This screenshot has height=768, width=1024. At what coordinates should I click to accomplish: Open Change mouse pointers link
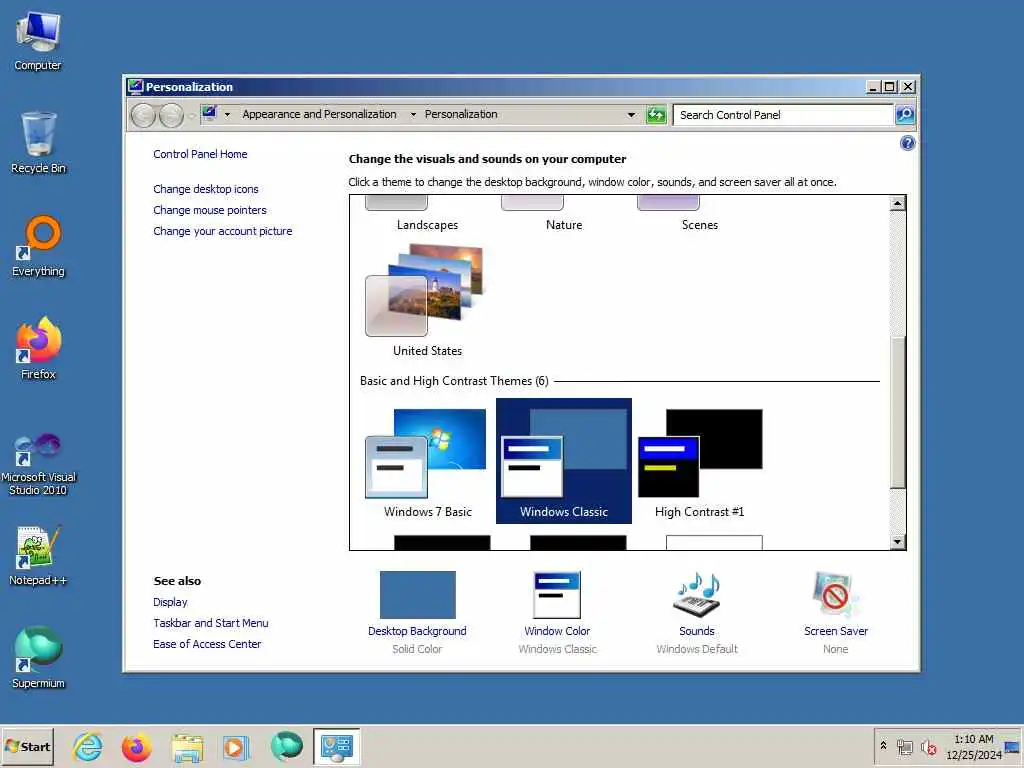[210, 210]
